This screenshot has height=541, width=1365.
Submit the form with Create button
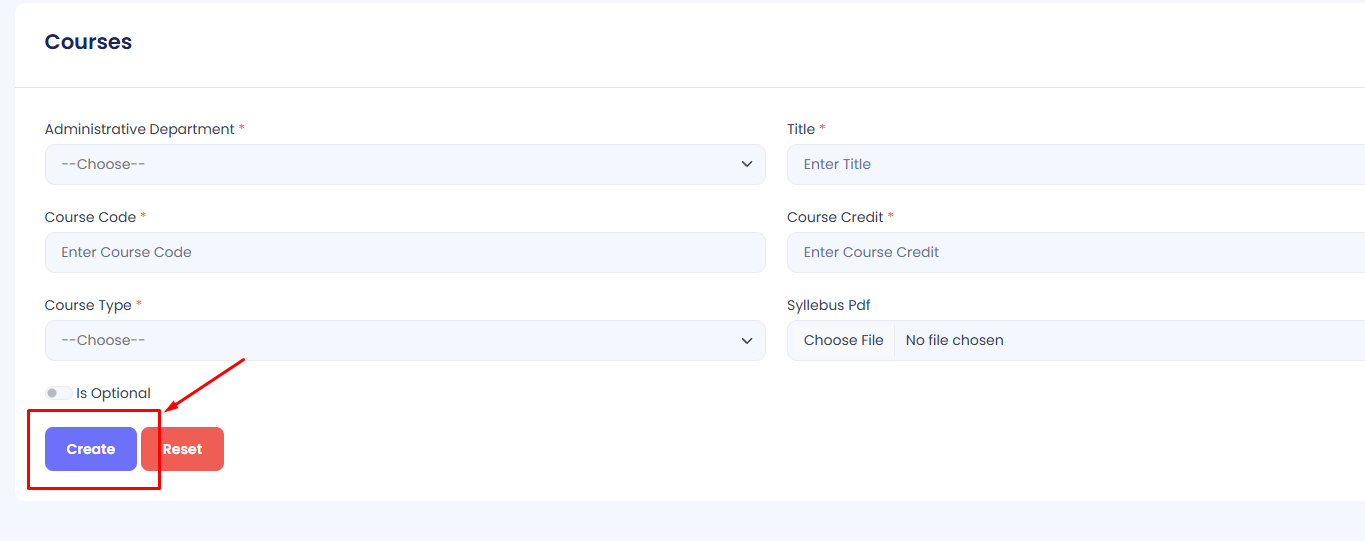tap(91, 449)
